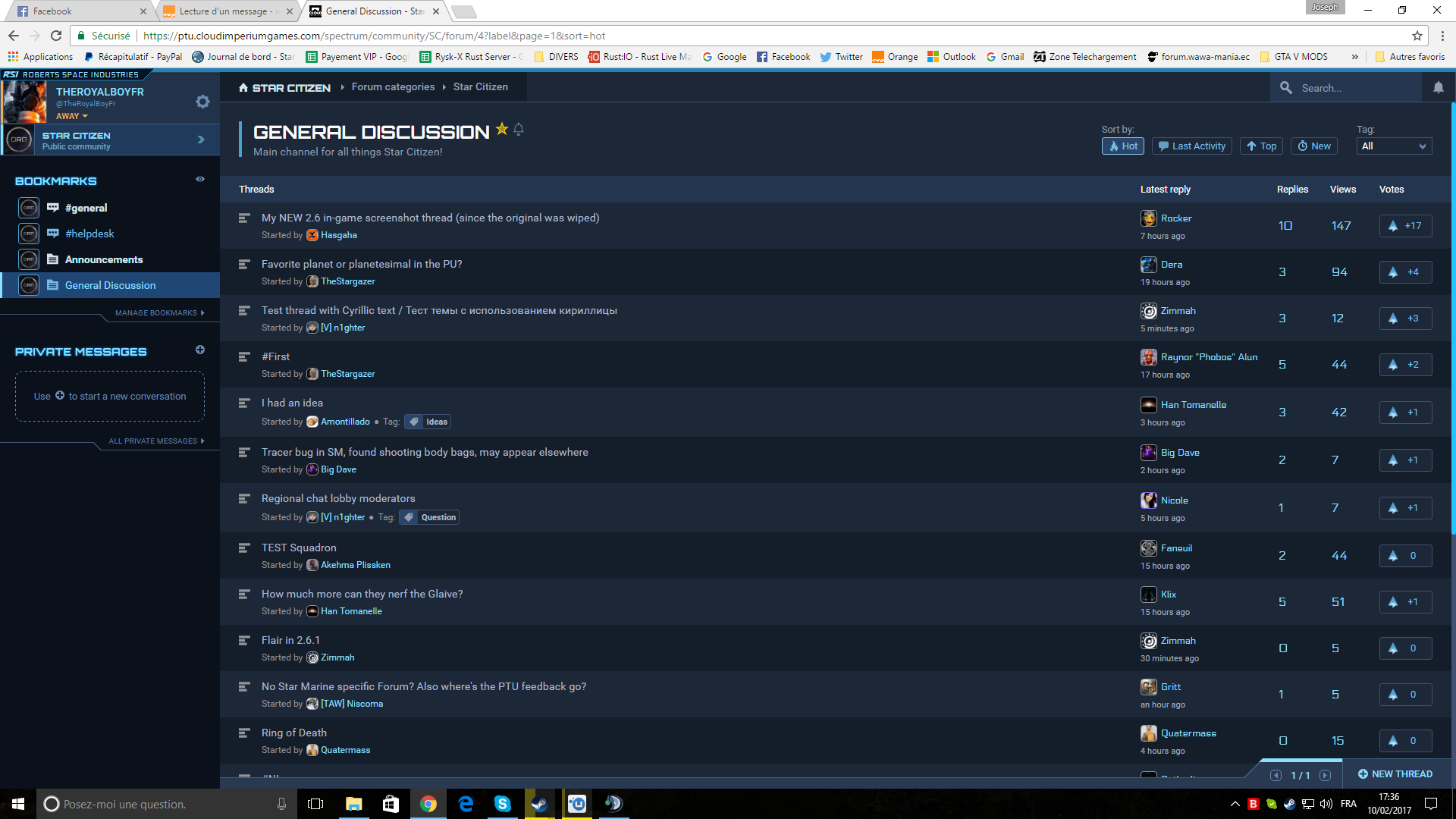Go back in Chrome
The image size is (1456, 819).
[14, 36]
